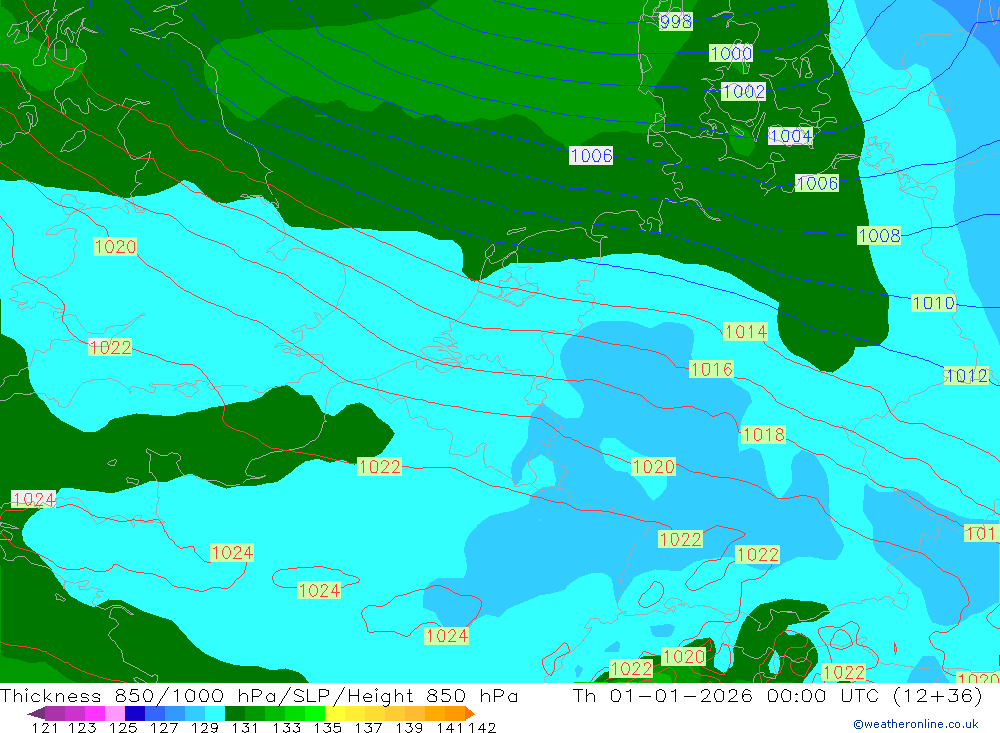This screenshot has width=1000, height=733.
Task: Click the 1018 pressure contour label
Action: tap(763, 434)
